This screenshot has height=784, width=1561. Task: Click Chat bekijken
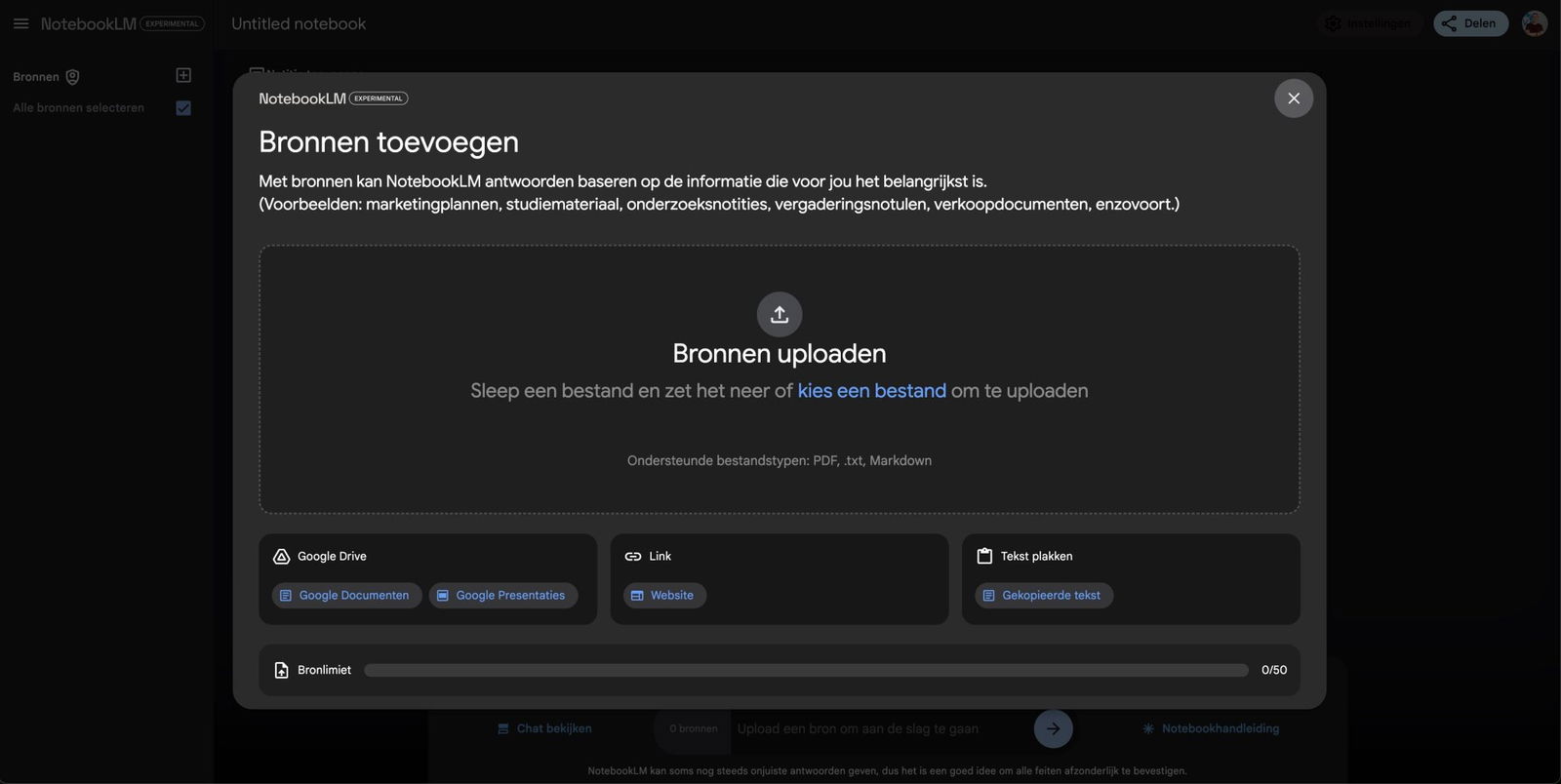[544, 728]
